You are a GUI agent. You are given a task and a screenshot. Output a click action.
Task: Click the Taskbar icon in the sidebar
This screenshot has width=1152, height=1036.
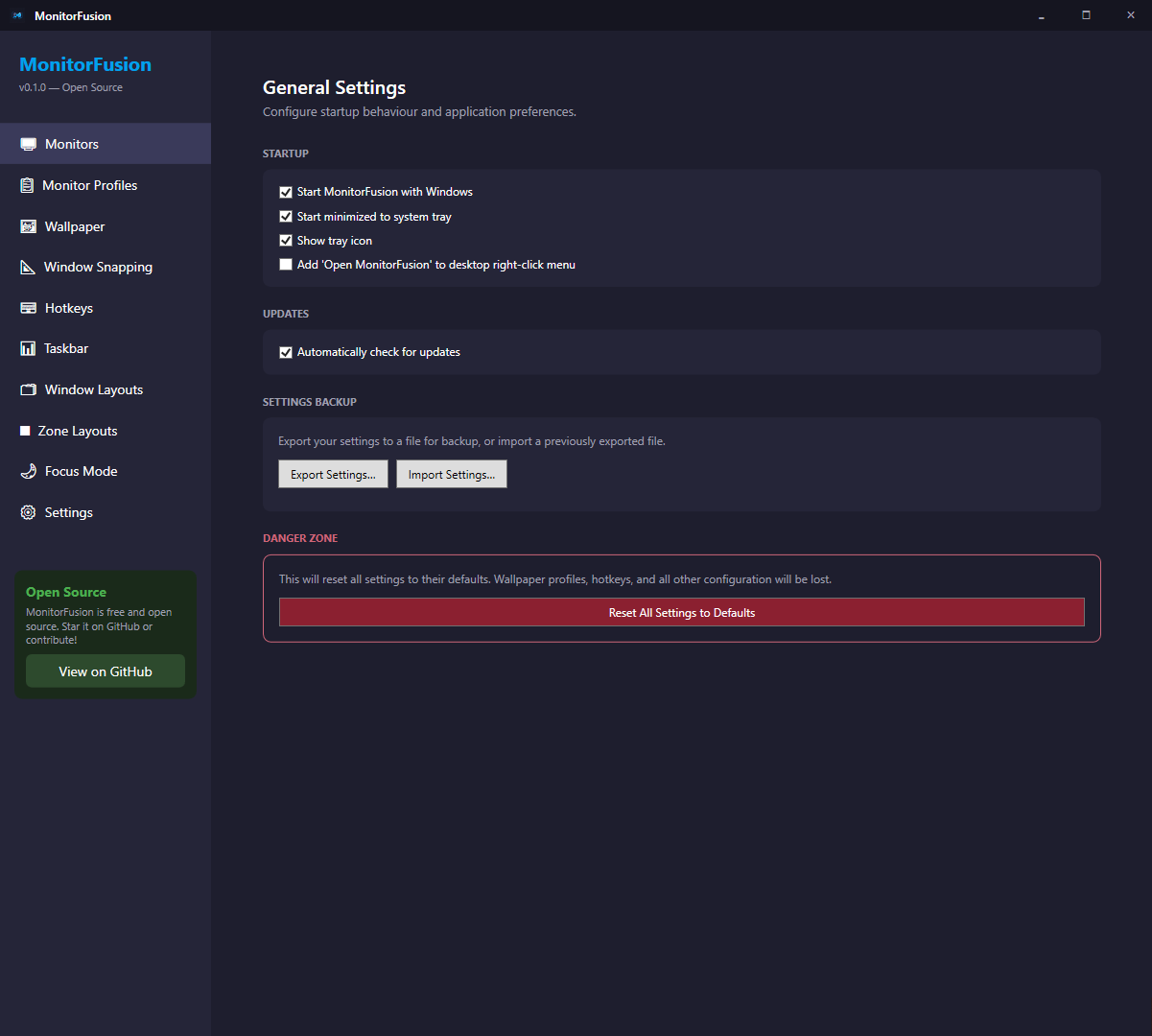28,347
